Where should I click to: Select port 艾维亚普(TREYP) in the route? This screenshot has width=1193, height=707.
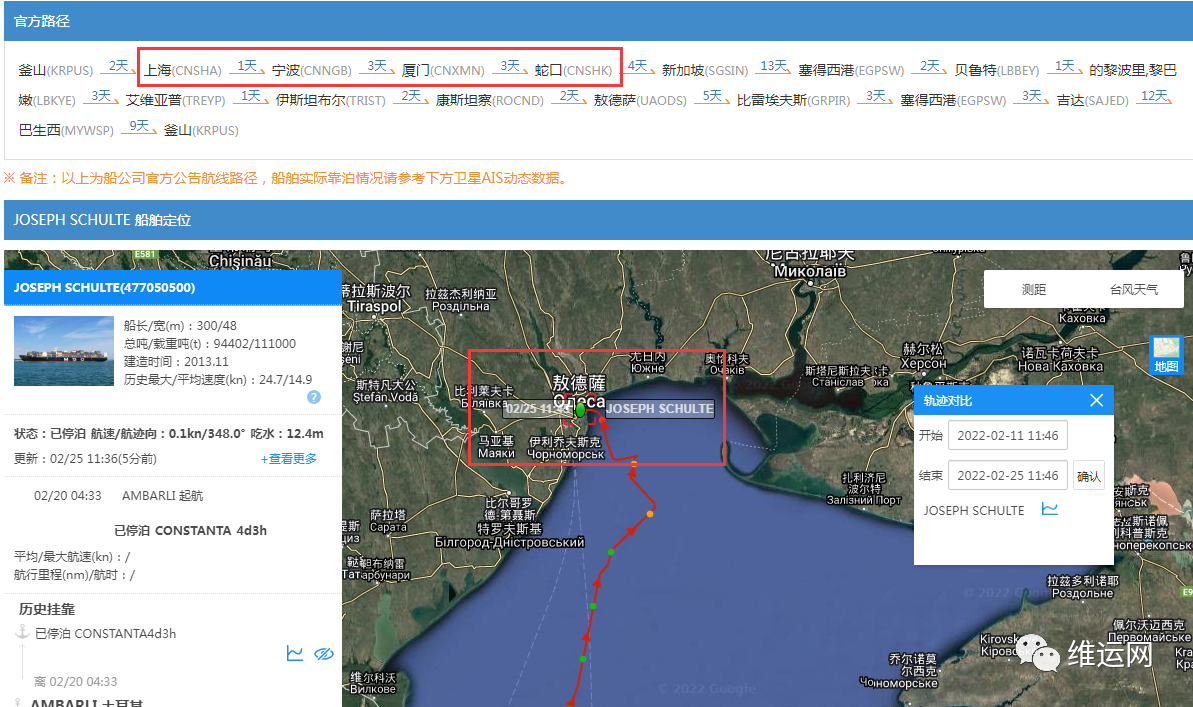pos(175,100)
